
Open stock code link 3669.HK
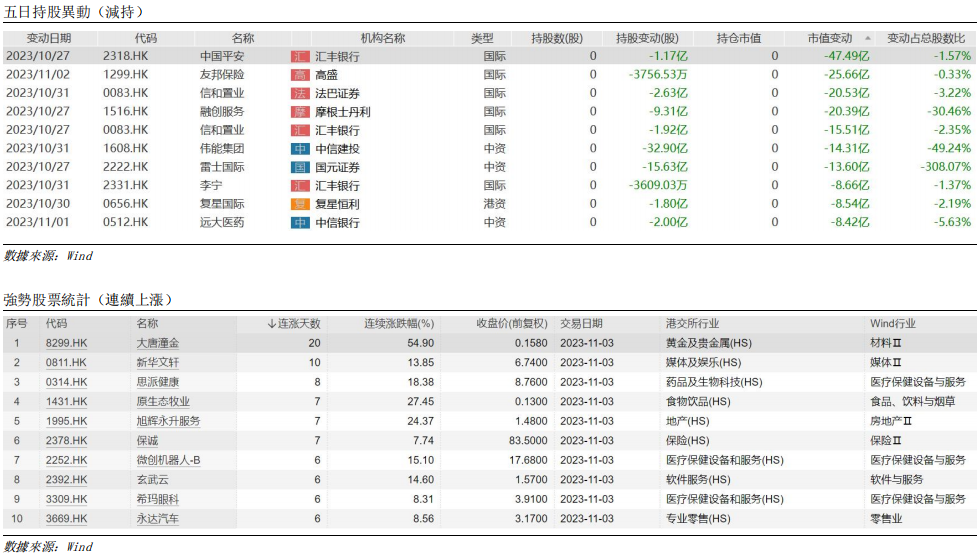click(x=67, y=518)
